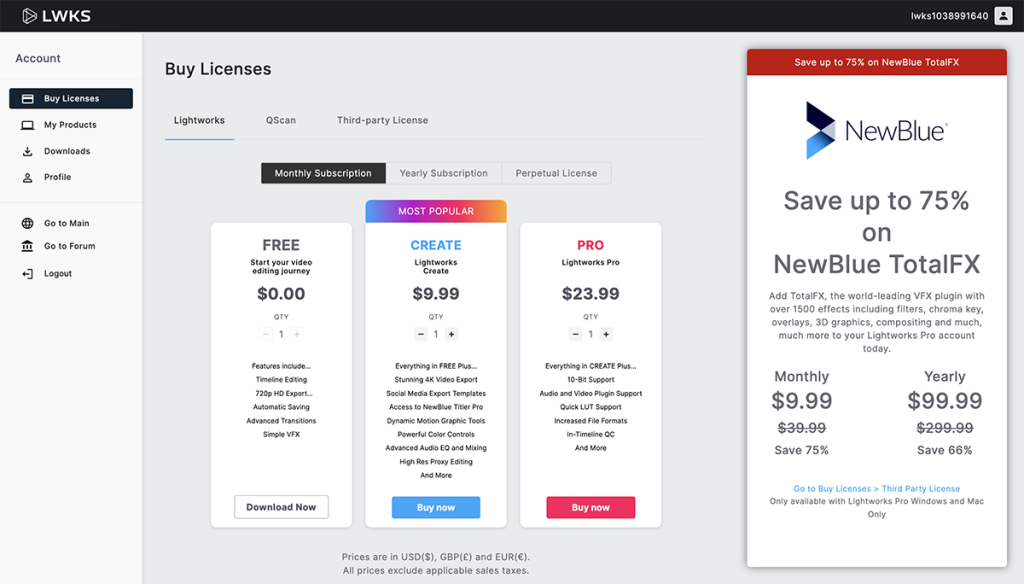Open the user account icon top right
The height and width of the screenshot is (584, 1024).
click(1001, 15)
